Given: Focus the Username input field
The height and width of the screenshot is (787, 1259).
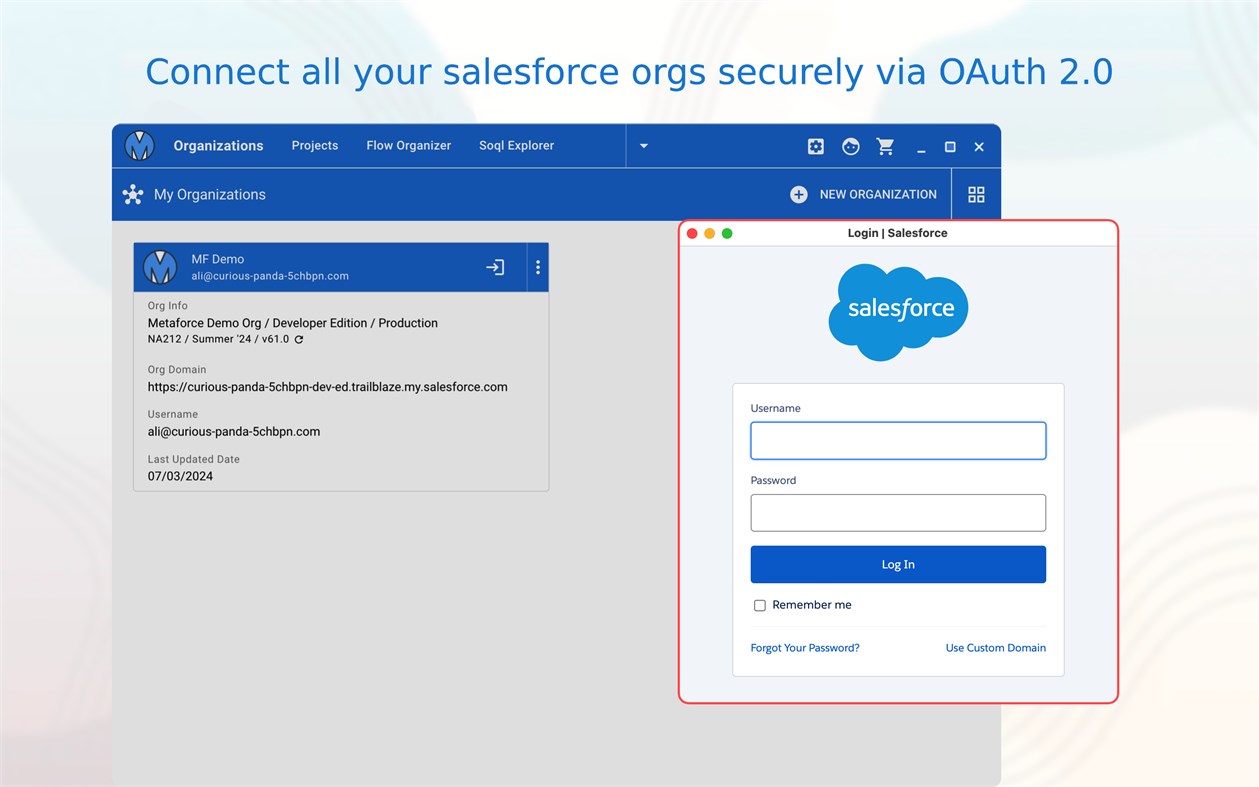Looking at the screenshot, I should coord(898,441).
